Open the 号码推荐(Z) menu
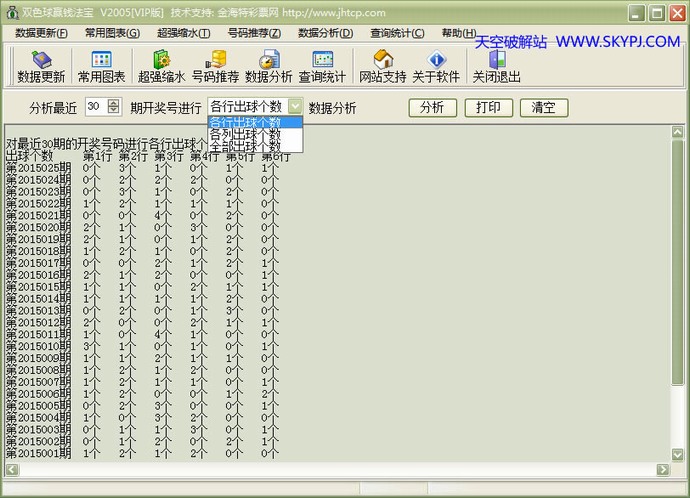 click(x=254, y=33)
